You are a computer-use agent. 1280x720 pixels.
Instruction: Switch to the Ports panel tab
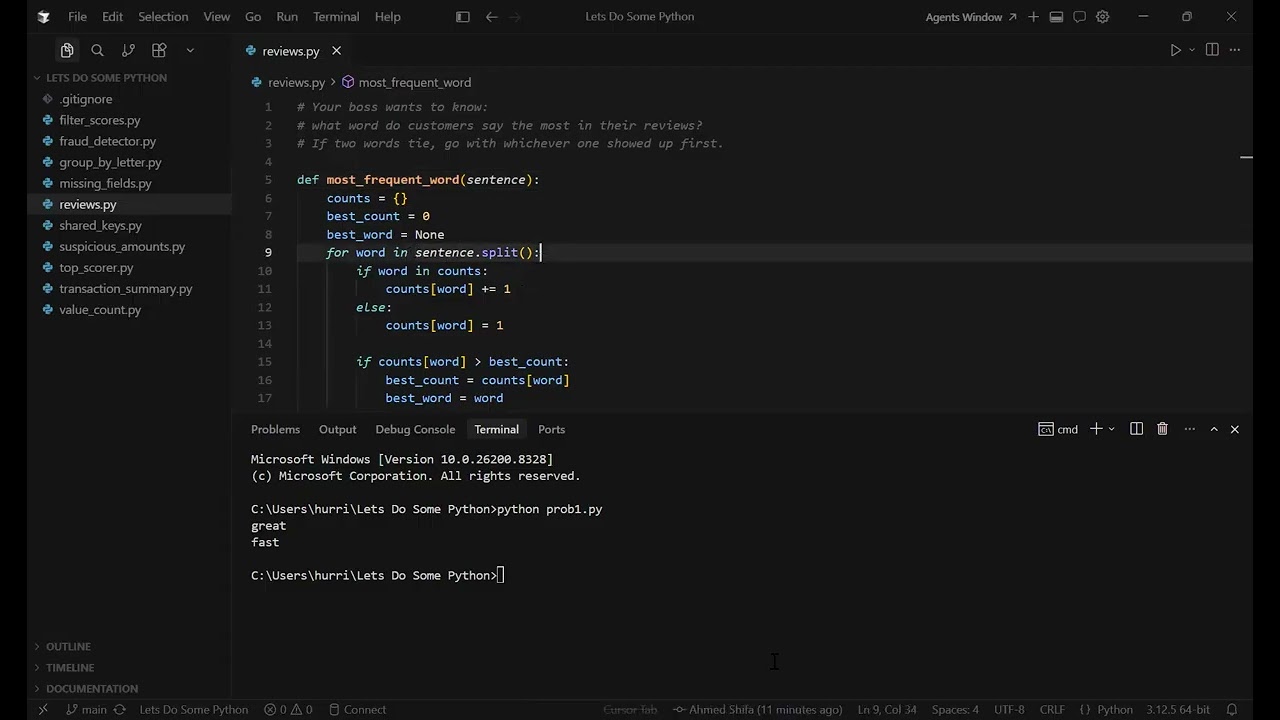(x=551, y=429)
